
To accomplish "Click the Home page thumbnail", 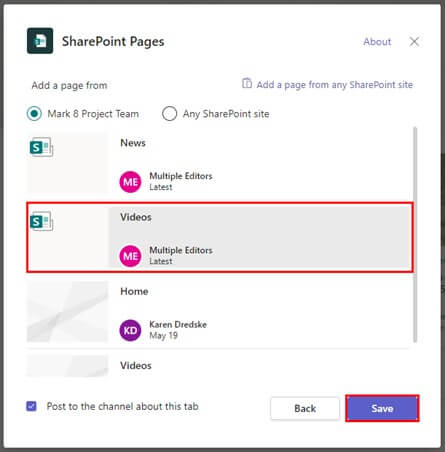I will click(x=67, y=312).
